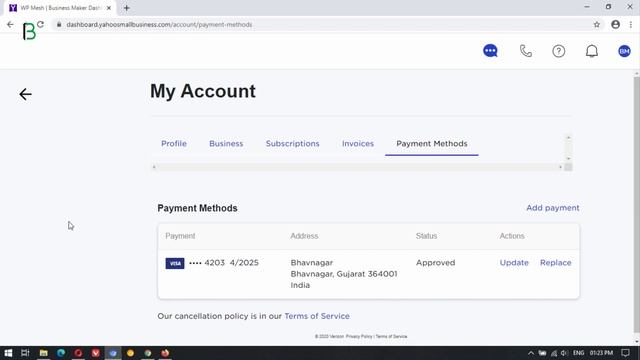Open the Windows Start menu
640x360 pixels.
[x=8, y=353]
